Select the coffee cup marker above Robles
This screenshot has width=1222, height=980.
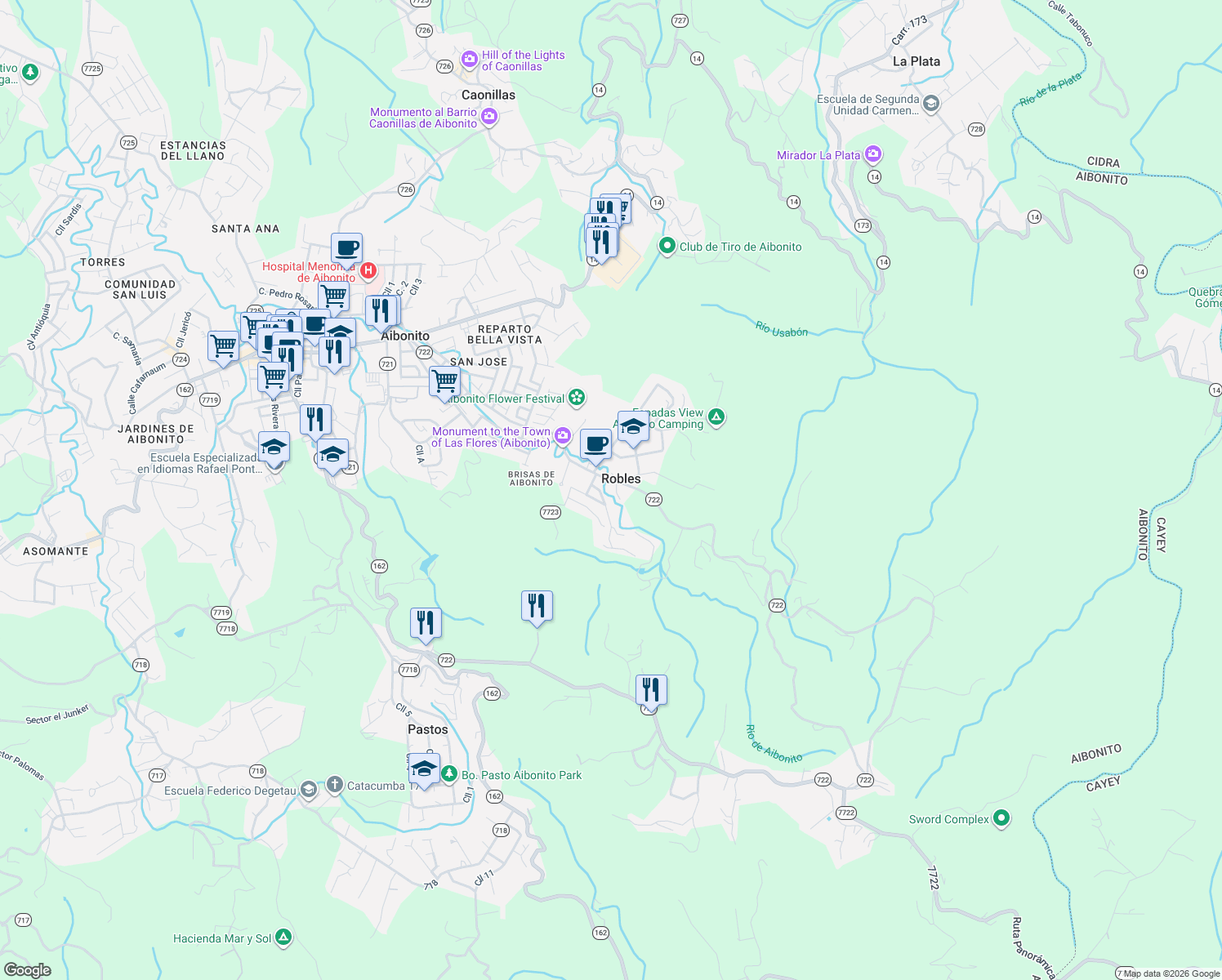pos(595,446)
